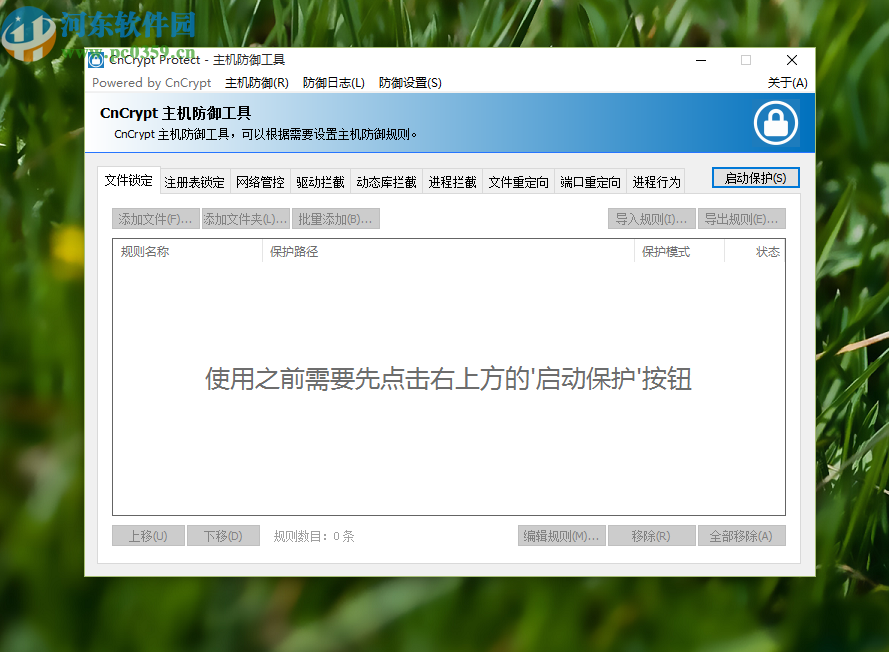Click 导入规则(I)... button

tap(651, 219)
